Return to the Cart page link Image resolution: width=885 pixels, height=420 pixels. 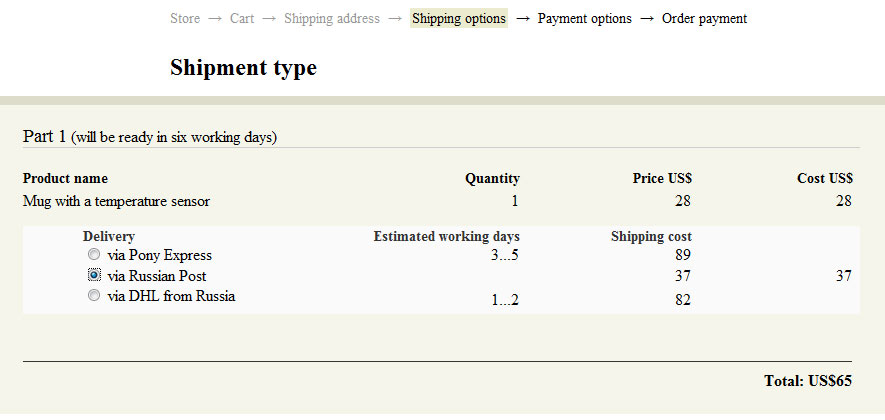[x=242, y=18]
